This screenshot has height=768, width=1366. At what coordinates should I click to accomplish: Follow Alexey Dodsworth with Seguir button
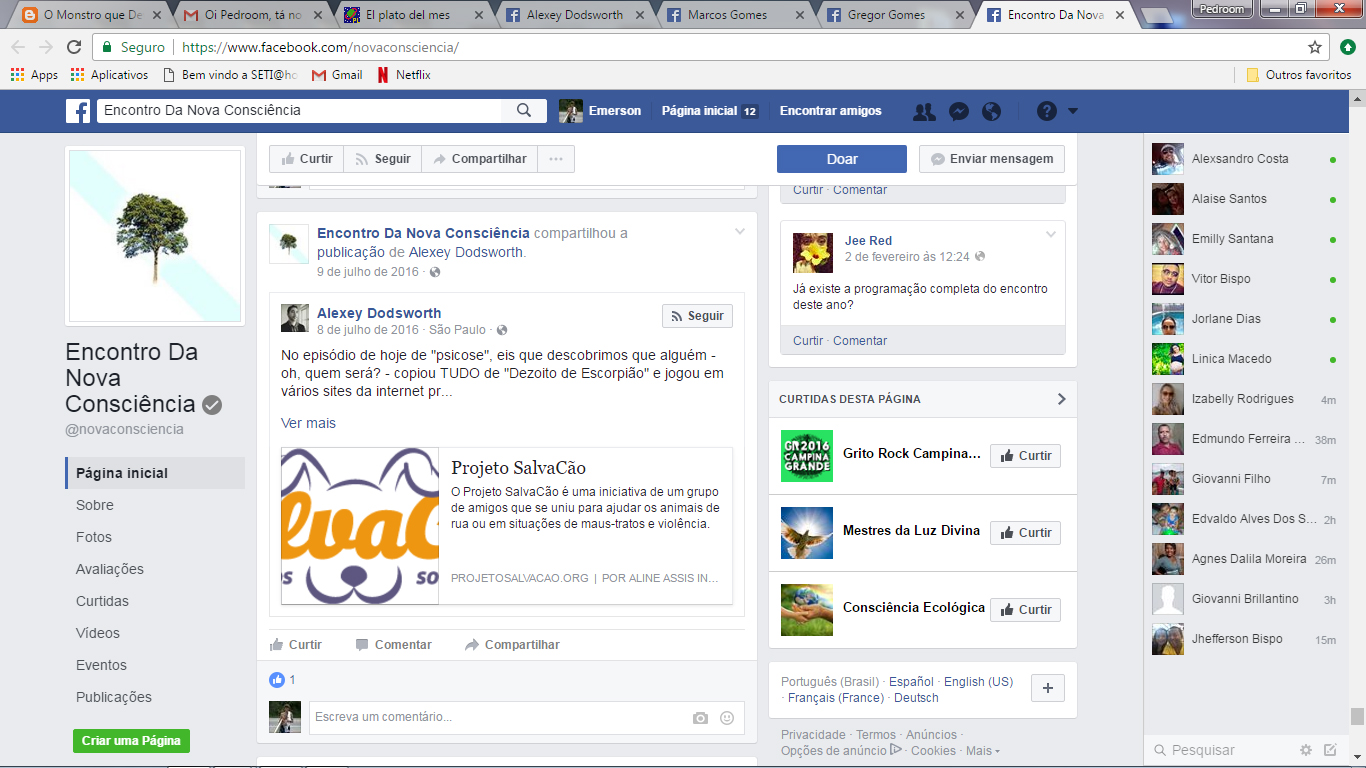[697, 316]
